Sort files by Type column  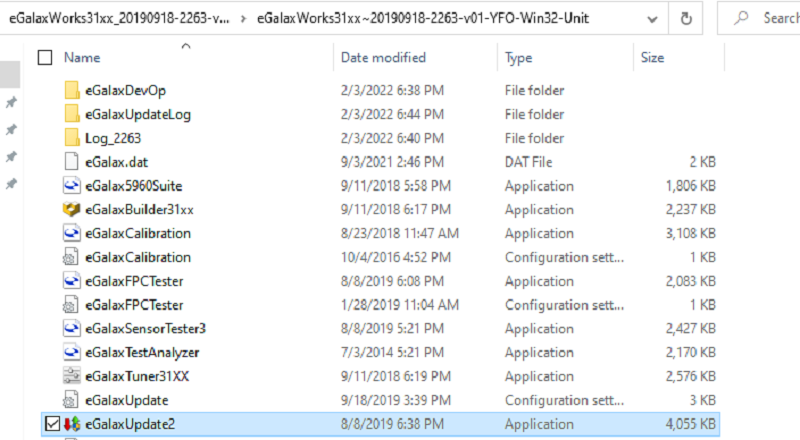point(518,58)
